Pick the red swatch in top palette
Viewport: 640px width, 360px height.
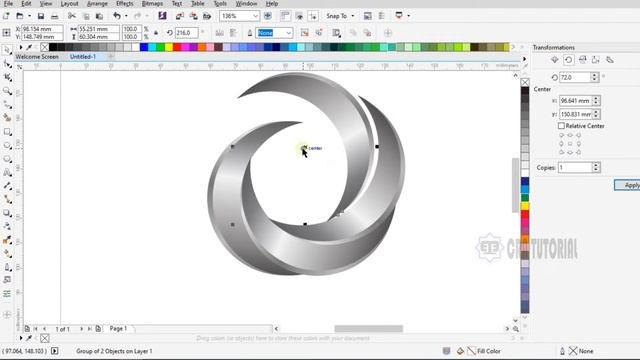coord(177,47)
